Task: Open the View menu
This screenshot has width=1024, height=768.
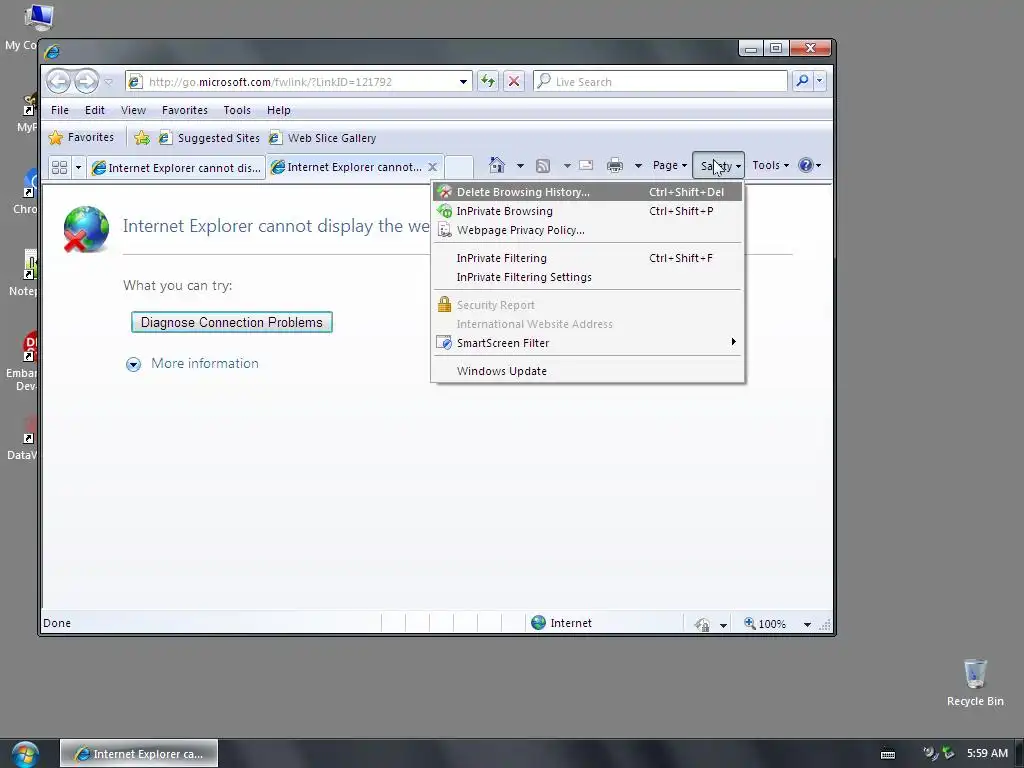Action: pyautogui.click(x=133, y=110)
